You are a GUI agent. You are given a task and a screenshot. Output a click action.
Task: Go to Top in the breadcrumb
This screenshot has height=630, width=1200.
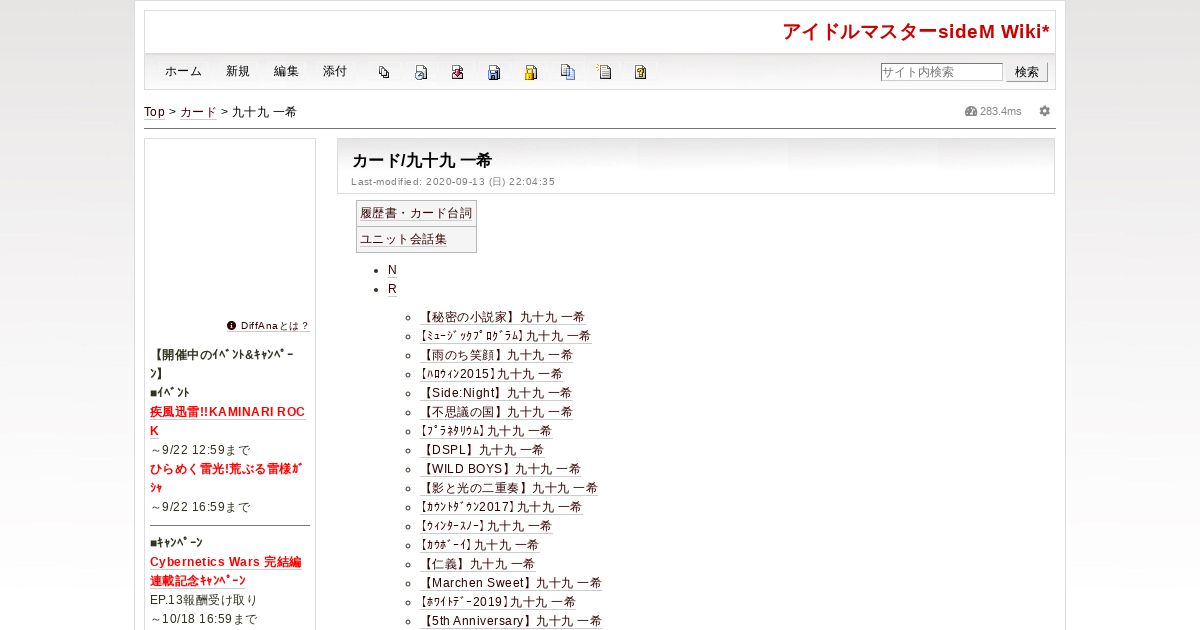pyautogui.click(x=154, y=112)
